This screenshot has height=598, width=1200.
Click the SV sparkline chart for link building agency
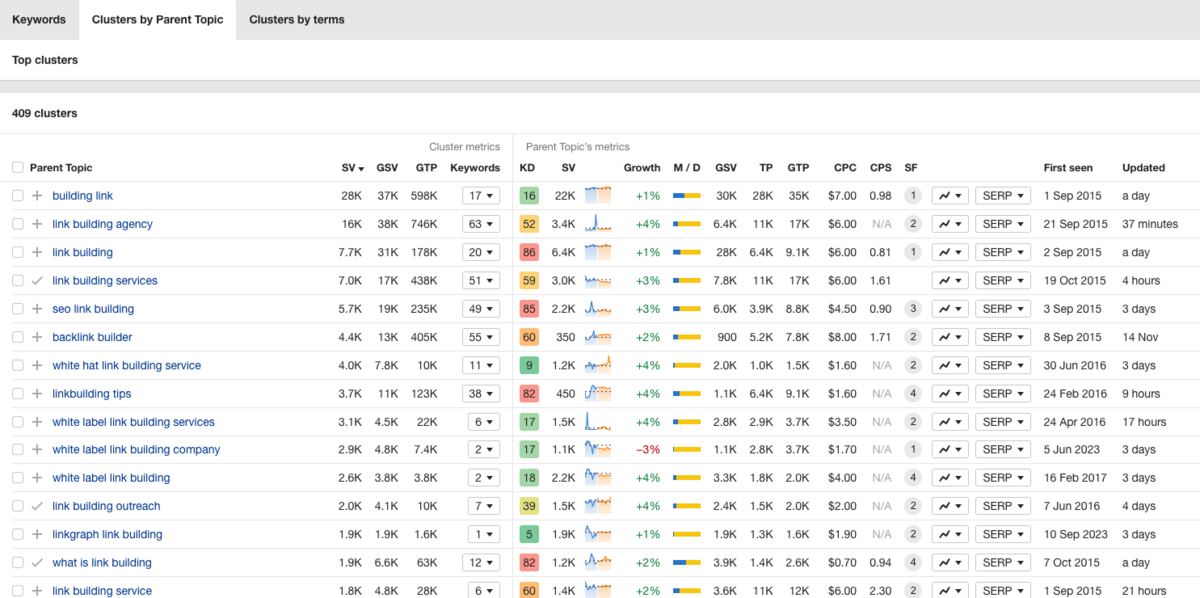[598, 224]
